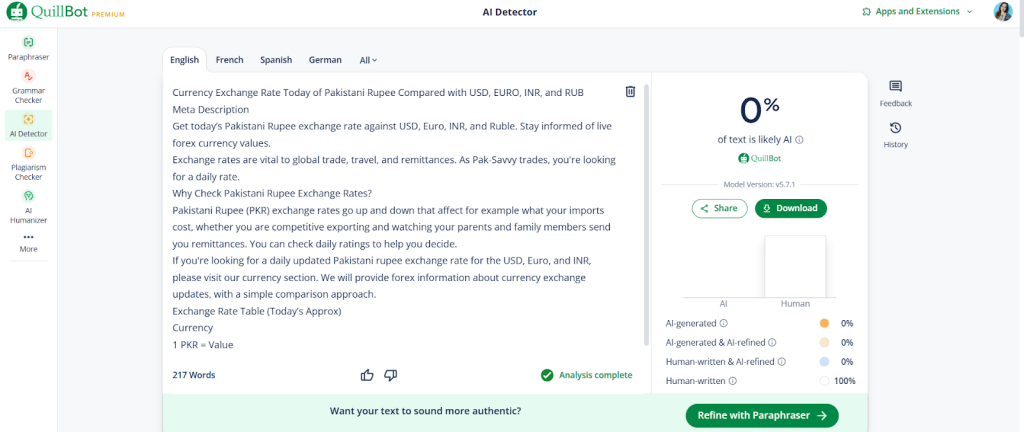
Task: Open the Paraphraser tool in sidebar
Action: (x=29, y=48)
